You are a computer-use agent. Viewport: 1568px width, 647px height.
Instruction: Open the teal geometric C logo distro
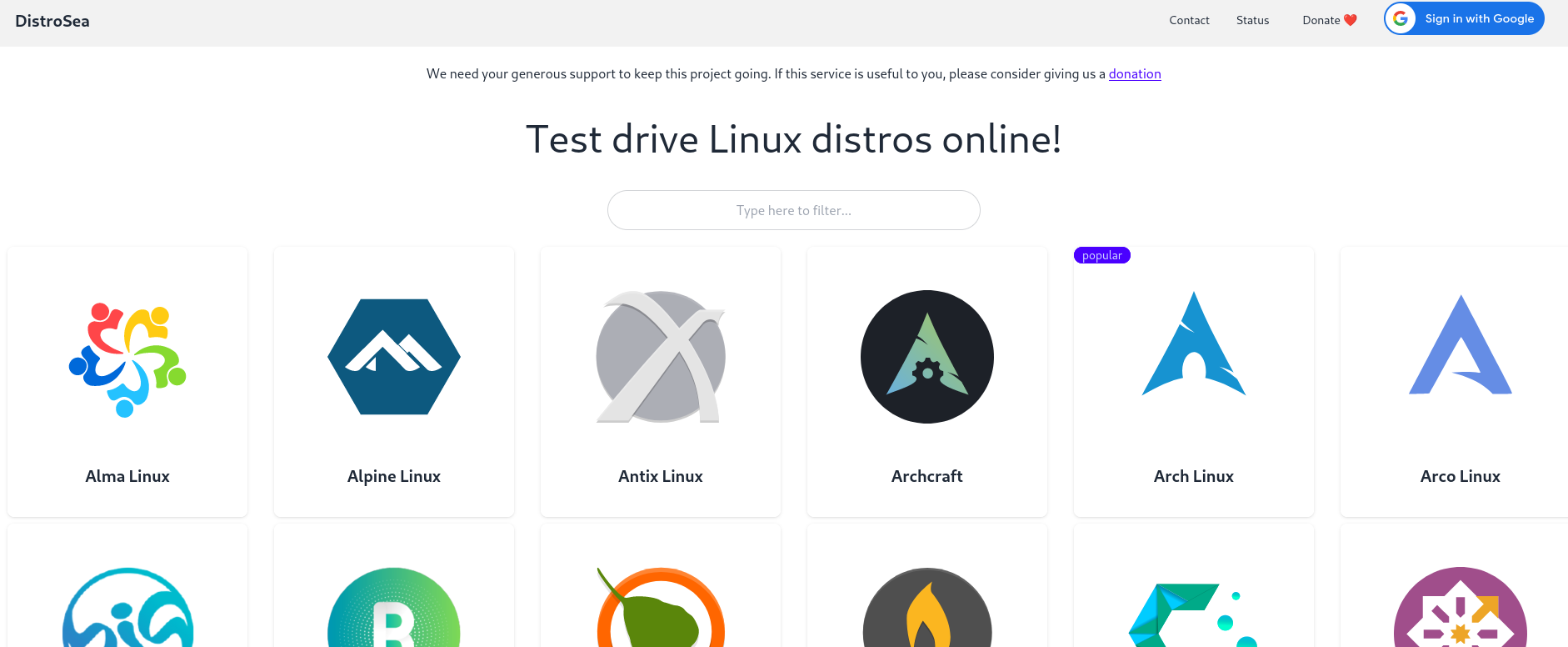coord(1194,614)
